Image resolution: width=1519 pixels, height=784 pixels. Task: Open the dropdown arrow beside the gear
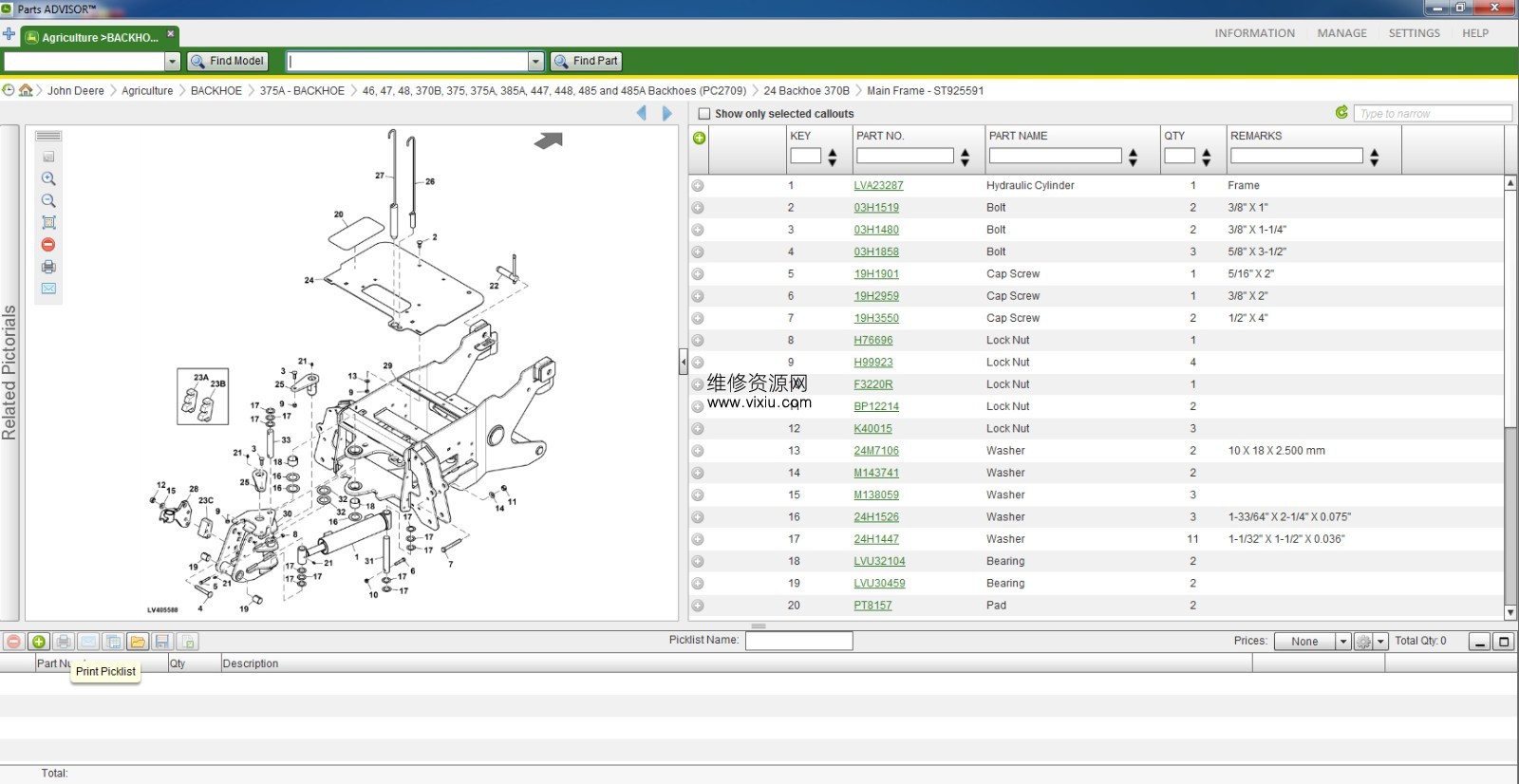tap(1381, 642)
